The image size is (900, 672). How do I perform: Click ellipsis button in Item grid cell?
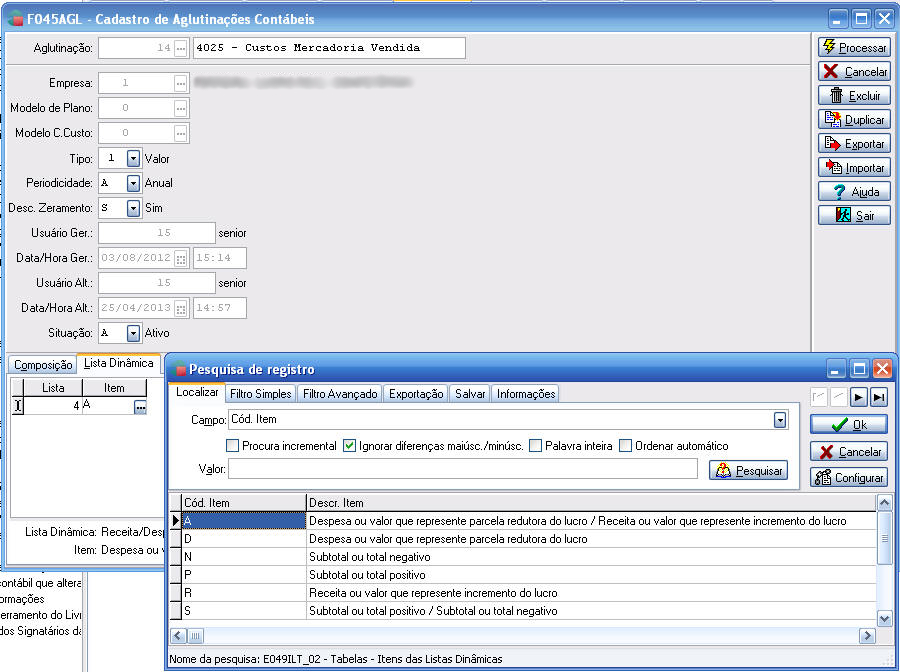(x=140, y=407)
